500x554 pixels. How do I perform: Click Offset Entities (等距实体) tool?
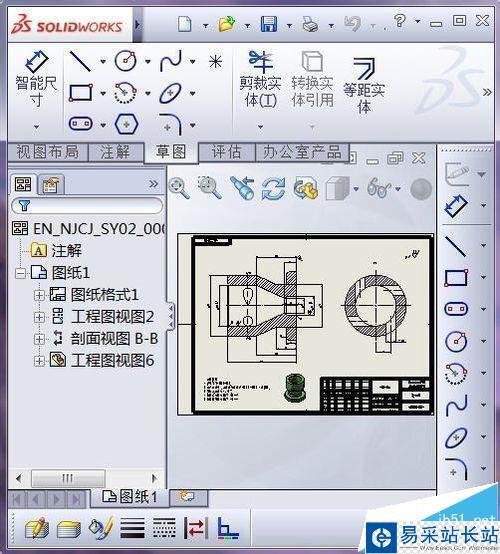[364, 86]
